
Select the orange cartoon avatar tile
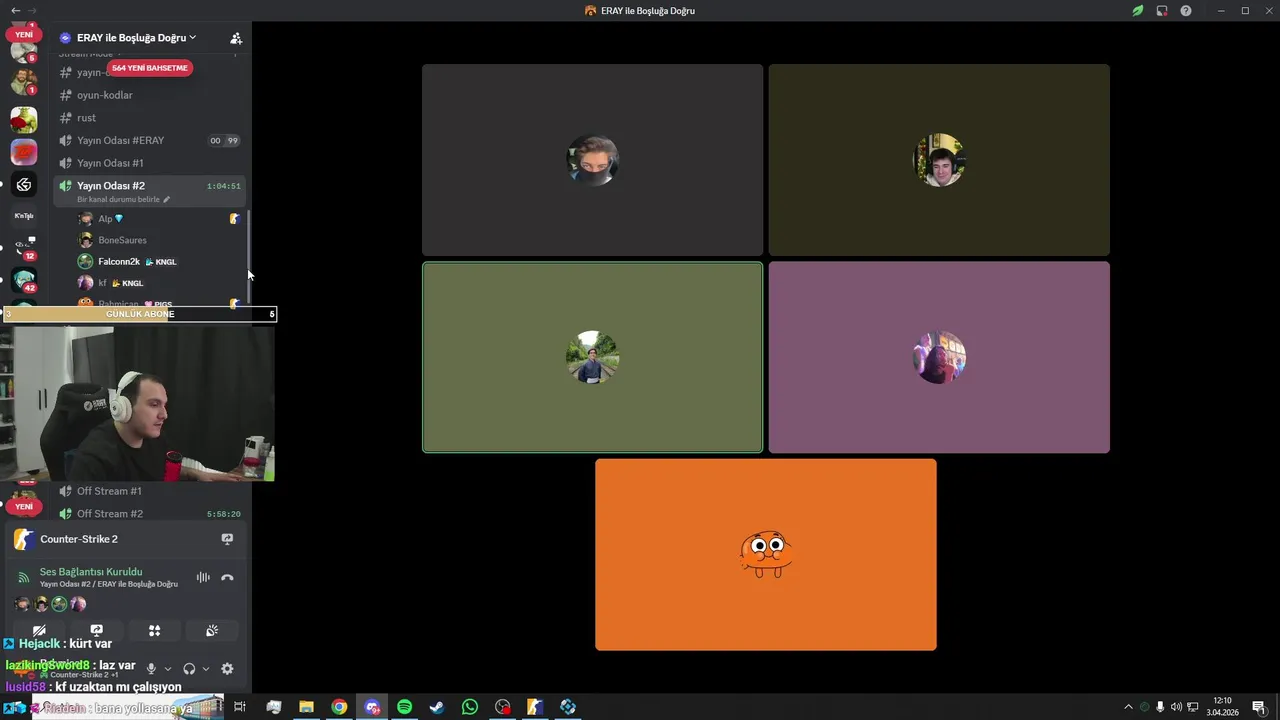(766, 555)
